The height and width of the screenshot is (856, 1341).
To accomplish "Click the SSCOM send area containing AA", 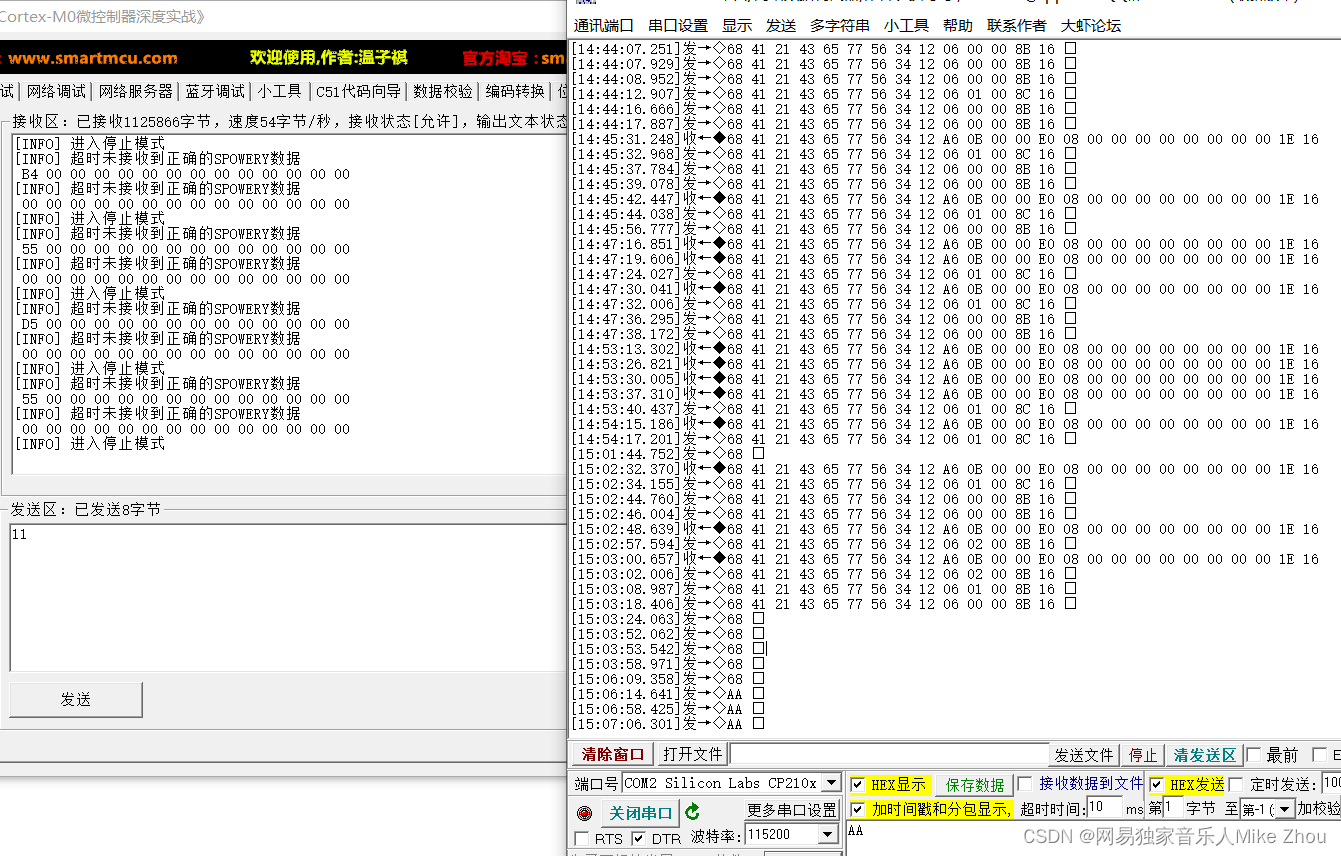I will coord(1093,838).
